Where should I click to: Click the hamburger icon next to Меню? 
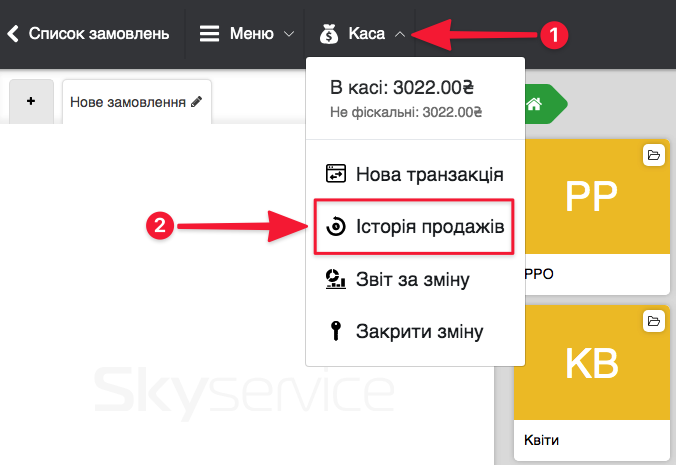(209, 34)
